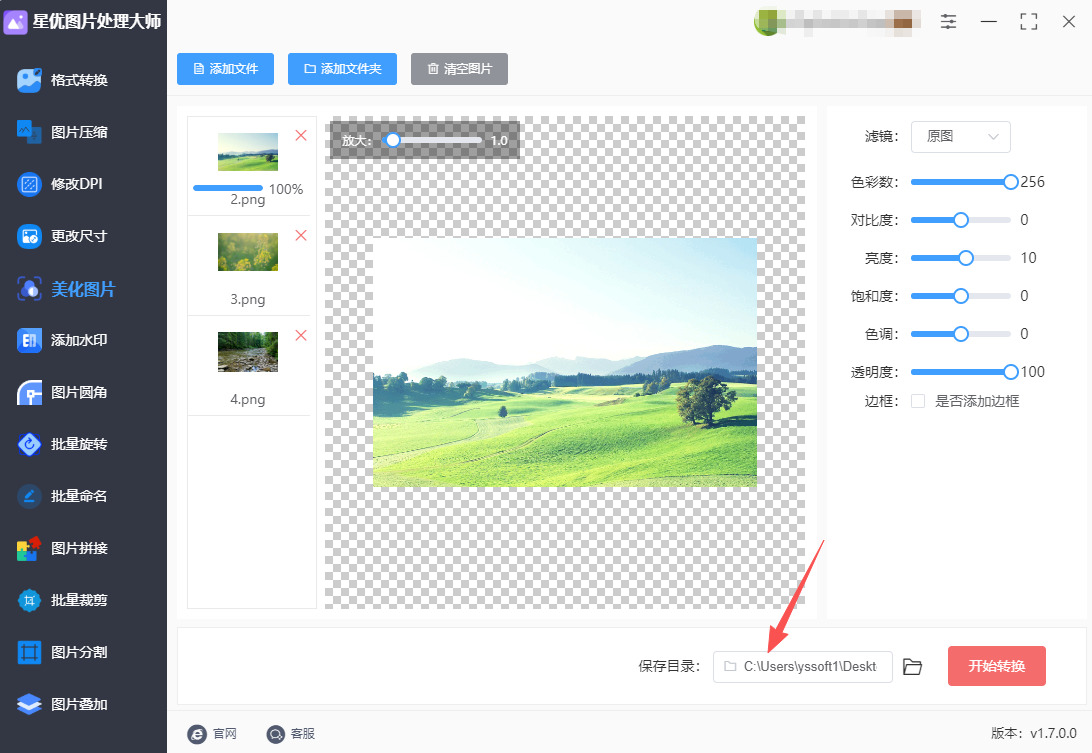Enable the 是否添加边框 border checkbox
Viewport: 1092px width, 753px height.
(x=918, y=401)
